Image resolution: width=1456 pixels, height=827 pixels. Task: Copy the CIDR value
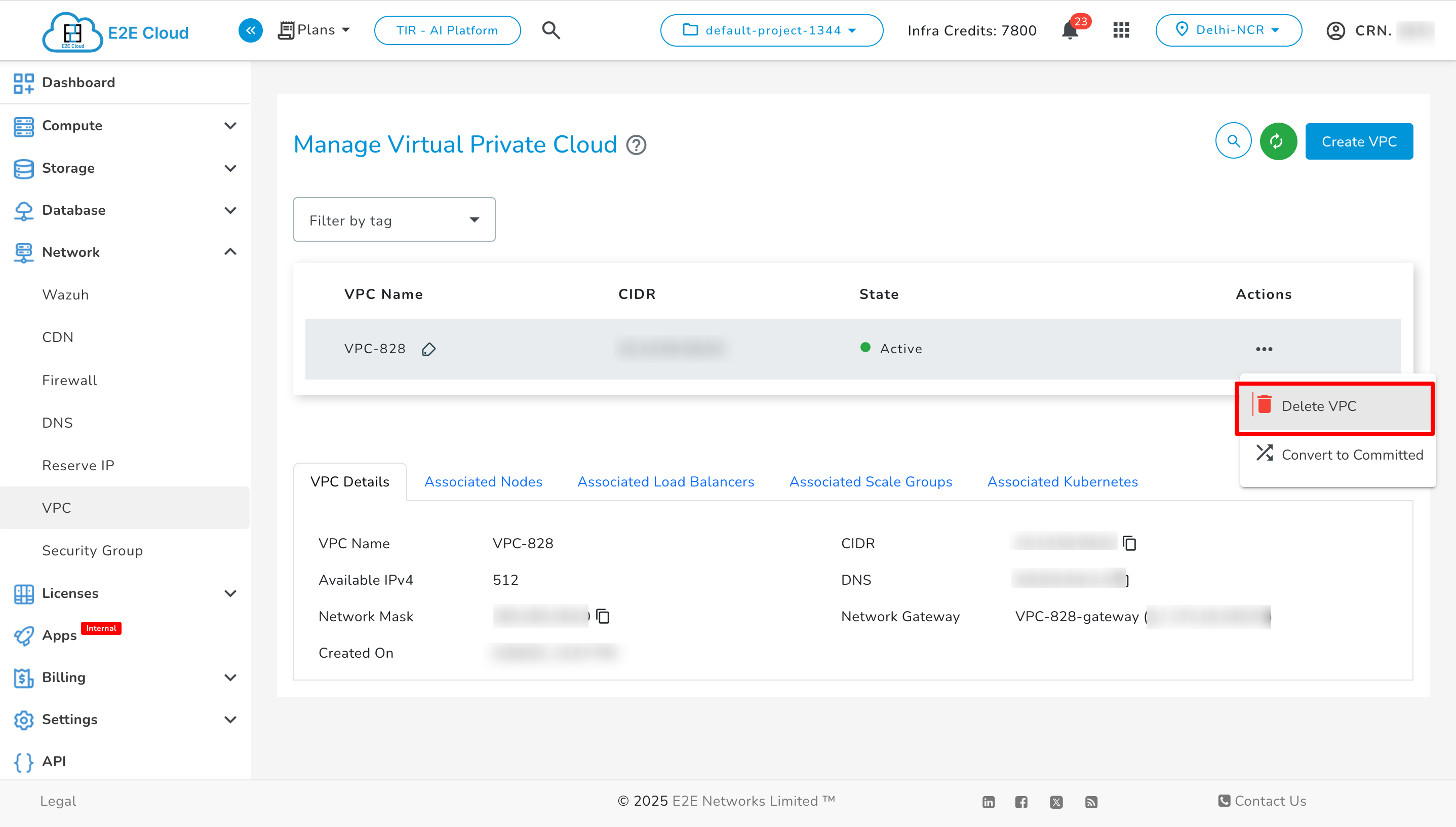click(1129, 544)
